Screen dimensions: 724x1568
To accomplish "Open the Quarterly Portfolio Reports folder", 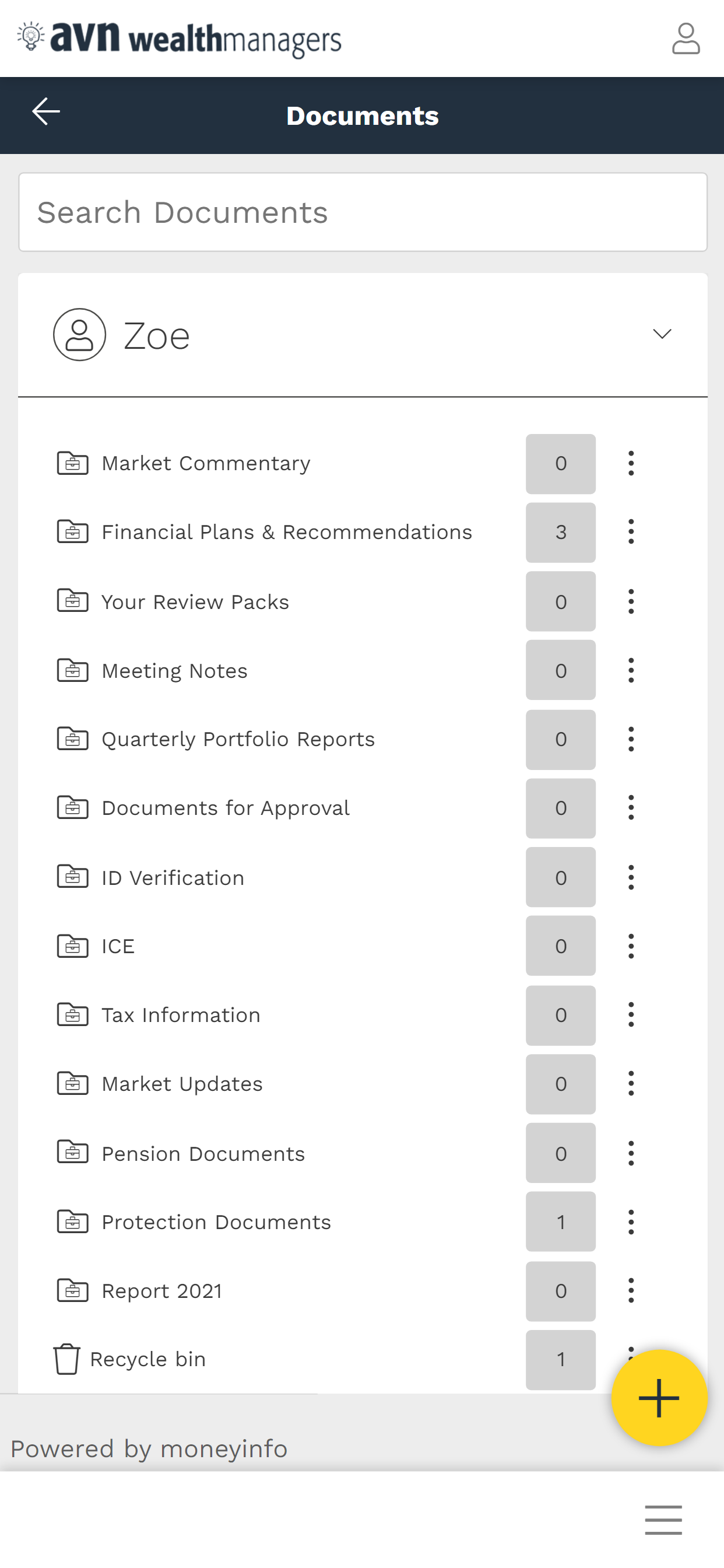I will tap(238, 739).
